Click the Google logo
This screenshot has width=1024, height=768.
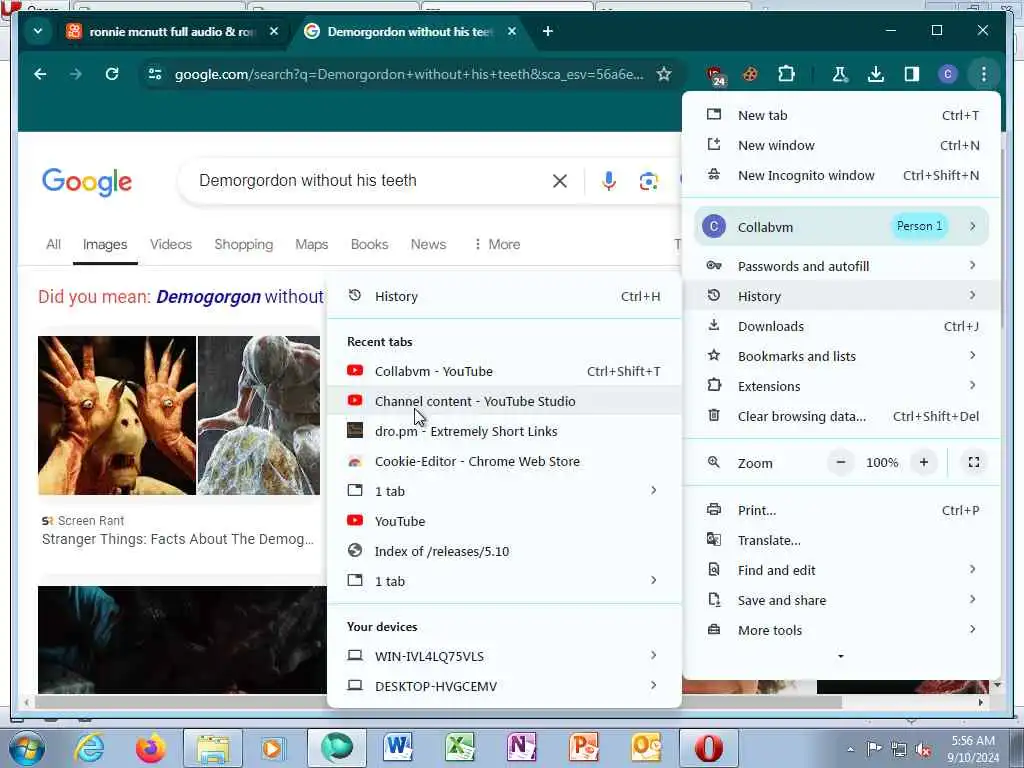87,182
